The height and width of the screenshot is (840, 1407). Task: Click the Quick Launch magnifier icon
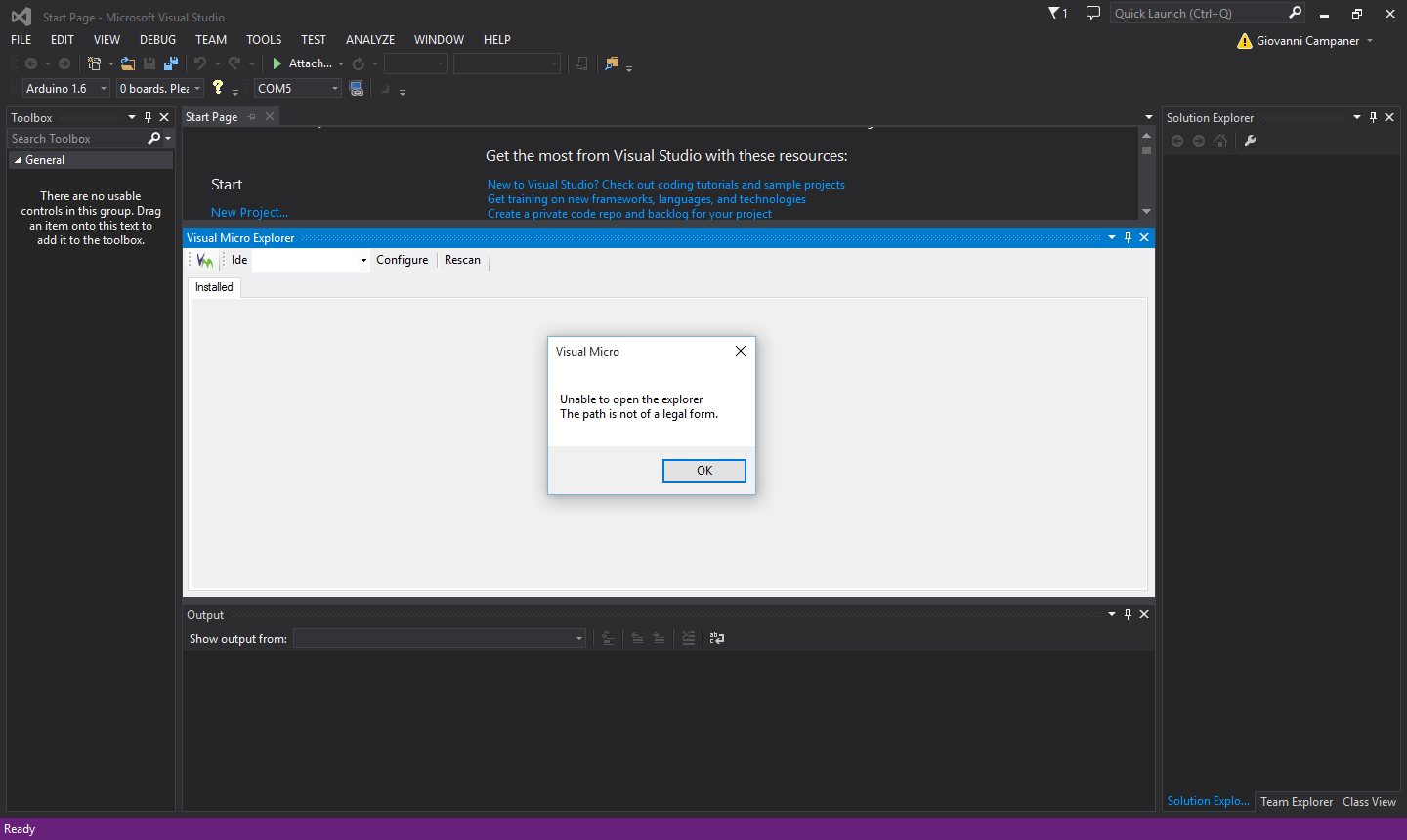[x=1296, y=13]
